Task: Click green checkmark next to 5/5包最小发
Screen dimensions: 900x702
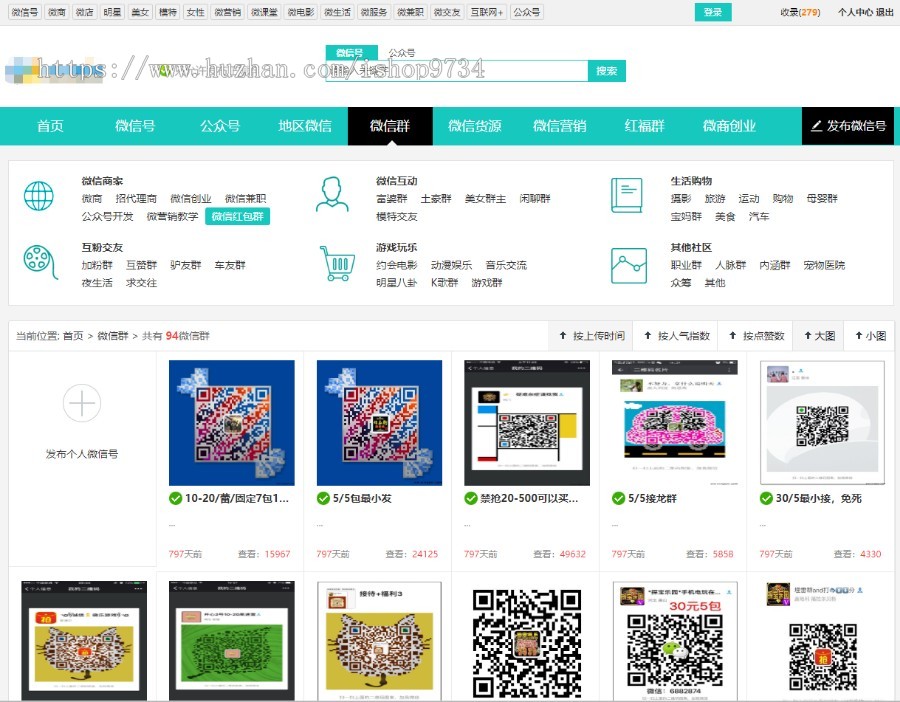Action: pyautogui.click(x=323, y=498)
